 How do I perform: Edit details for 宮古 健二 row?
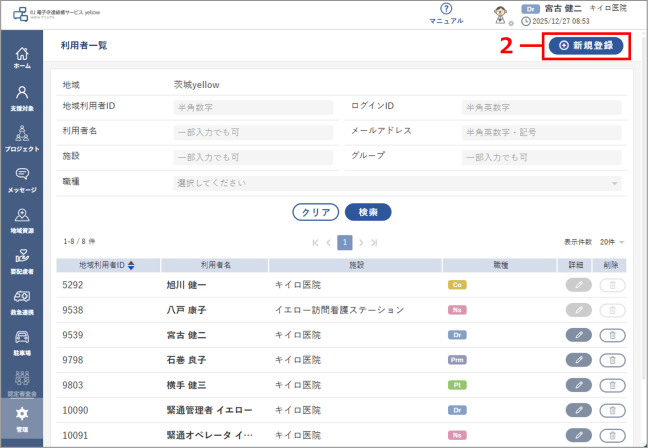[579, 335]
